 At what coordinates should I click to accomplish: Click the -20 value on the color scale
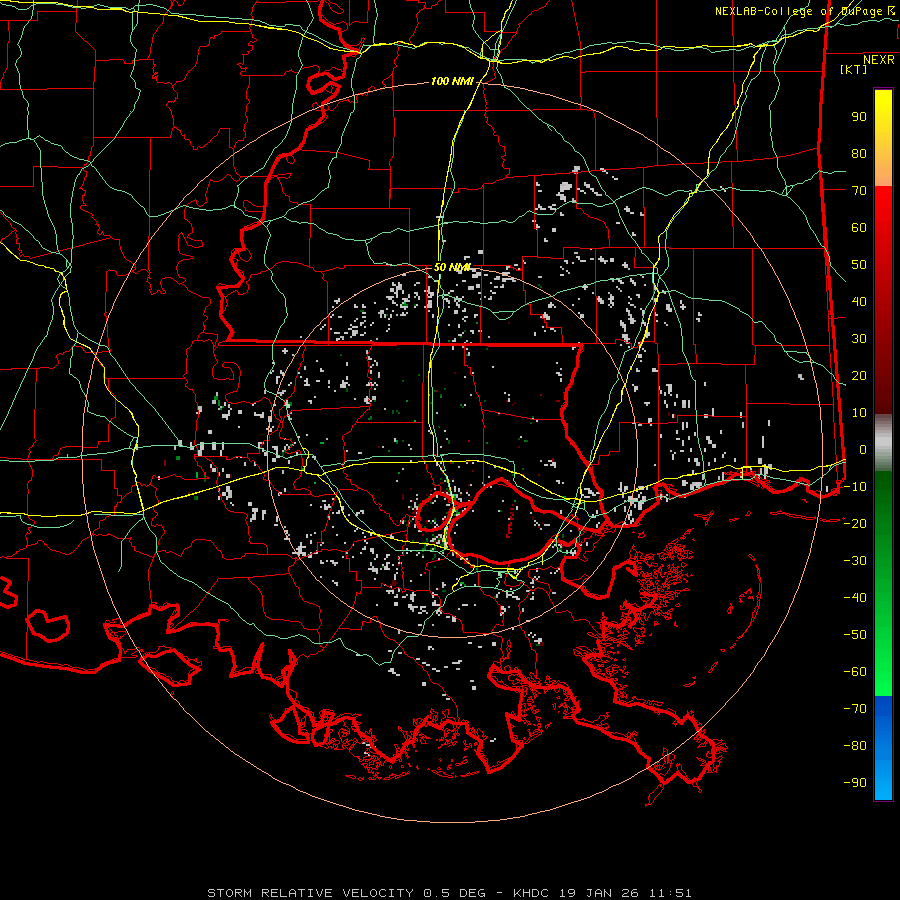pyautogui.click(x=855, y=524)
